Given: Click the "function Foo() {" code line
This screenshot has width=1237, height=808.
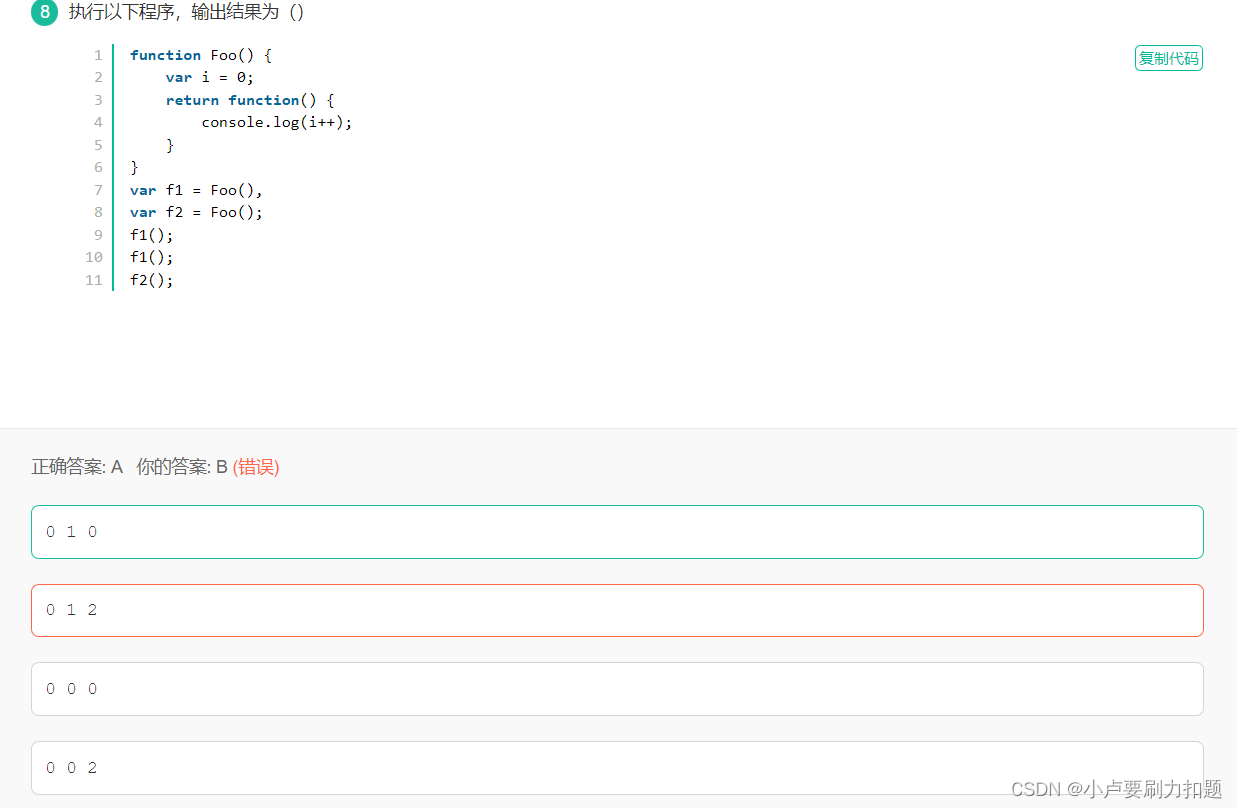Looking at the screenshot, I should pyautogui.click(x=200, y=55).
